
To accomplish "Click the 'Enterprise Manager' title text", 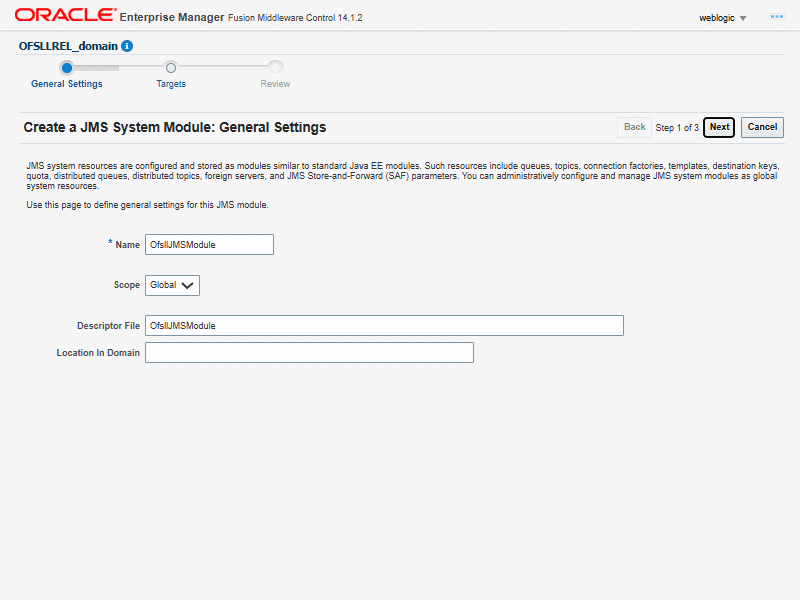I will pos(172,17).
